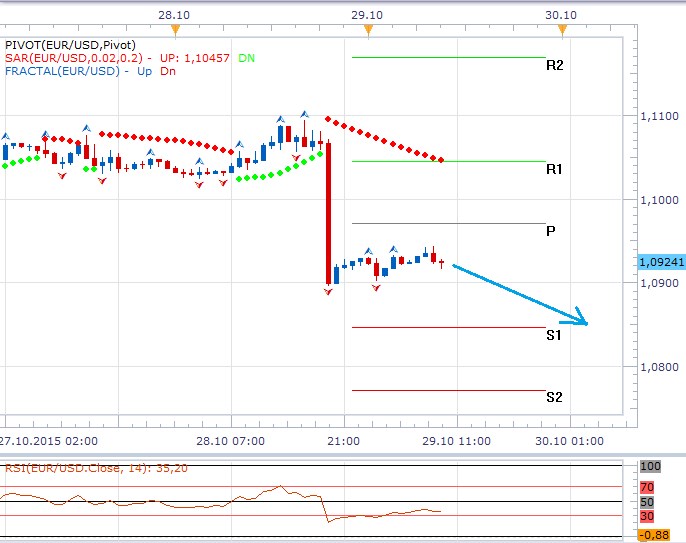Select the orange marker below 30.10 date
Viewport: 686px width, 543px height.
[x=562, y=31]
